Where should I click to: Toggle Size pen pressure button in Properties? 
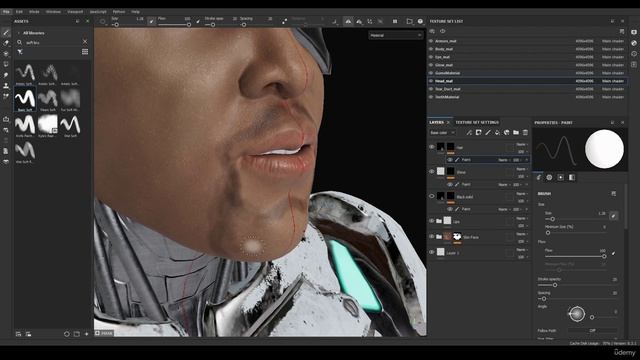pos(613,216)
